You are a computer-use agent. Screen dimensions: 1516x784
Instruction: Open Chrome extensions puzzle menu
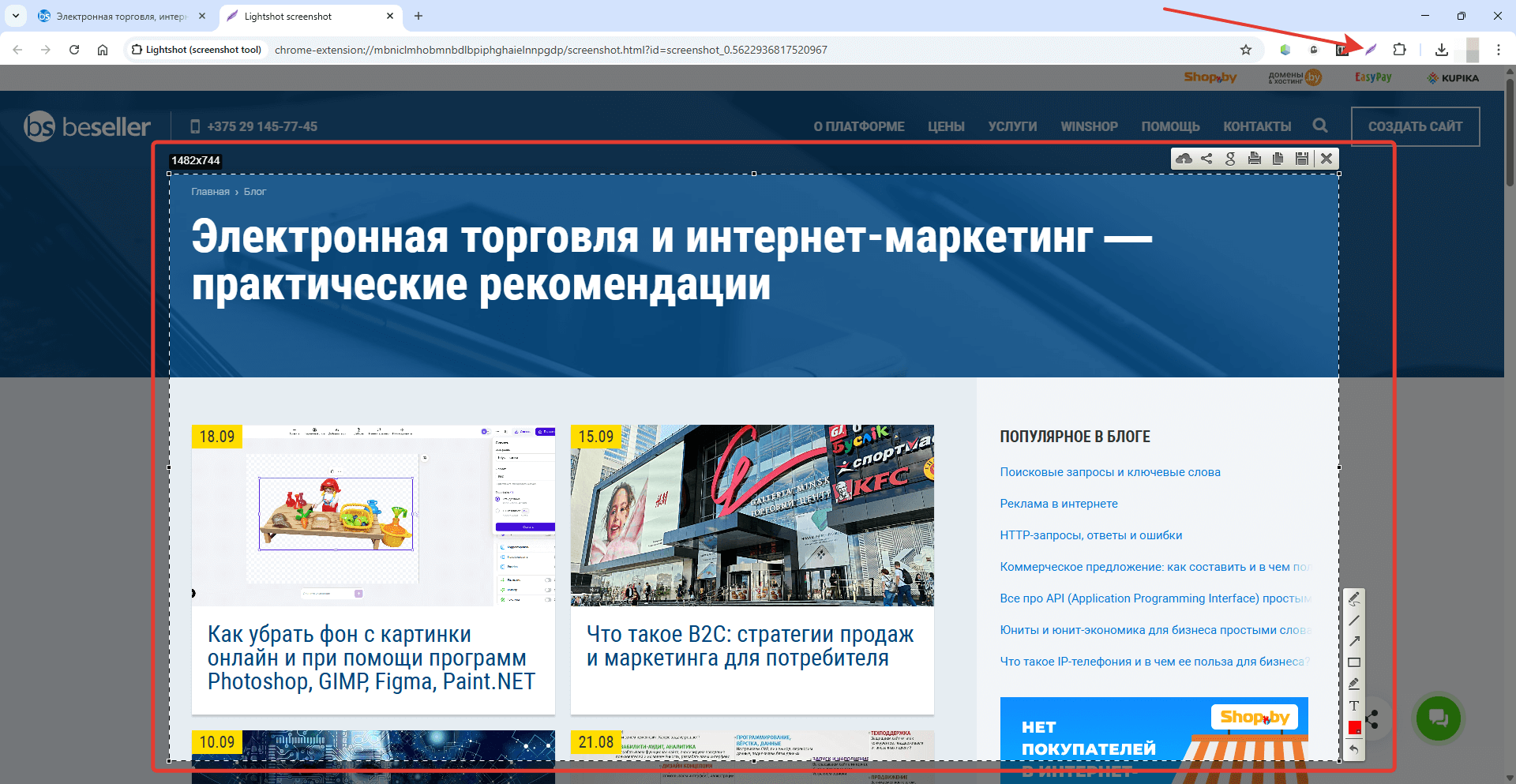click(1399, 50)
